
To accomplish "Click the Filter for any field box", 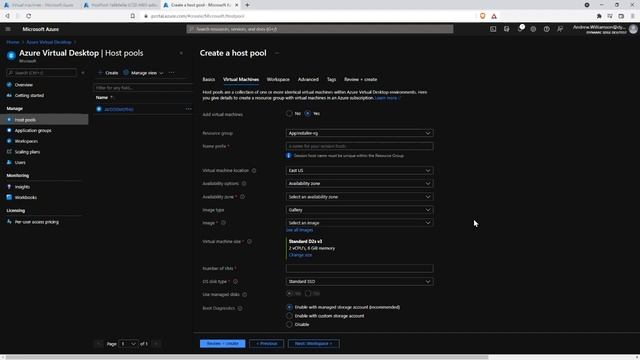I will pyautogui.click(x=143, y=88).
